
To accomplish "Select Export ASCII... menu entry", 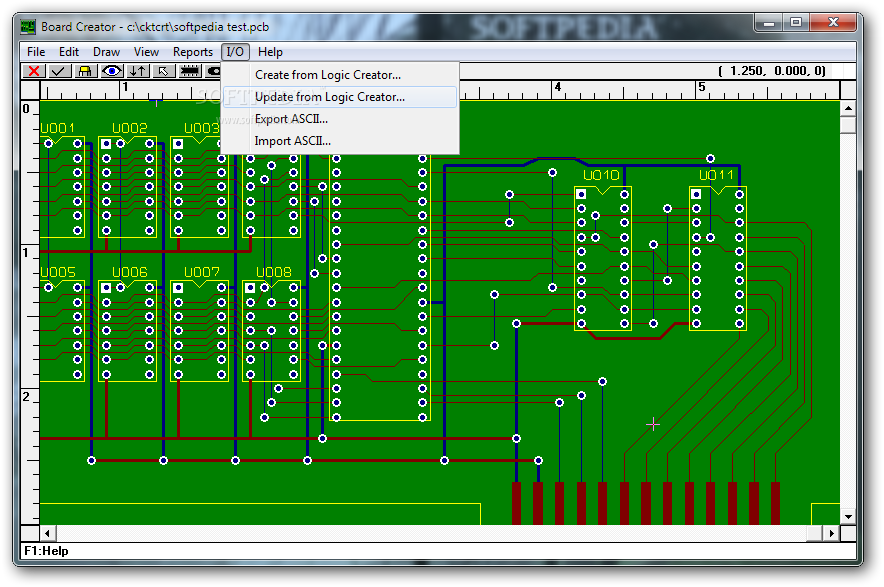I will coord(340,119).
